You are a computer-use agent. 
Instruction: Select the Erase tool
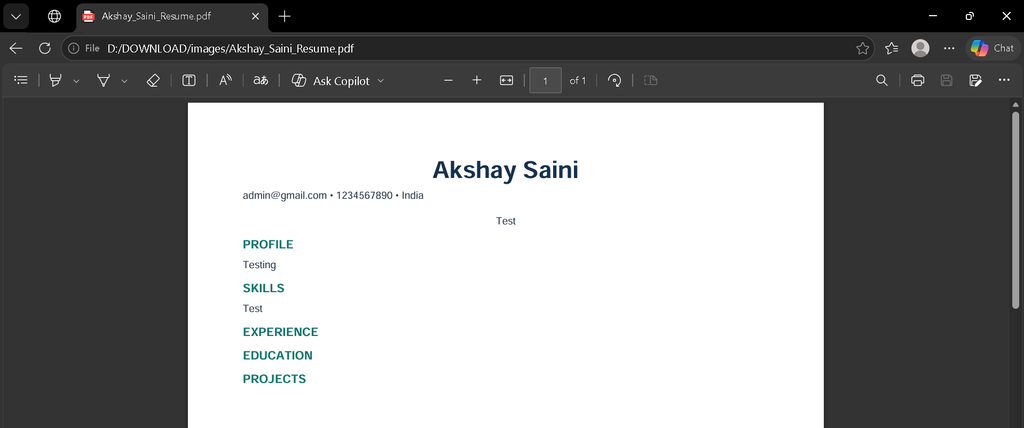click(153, 80)
